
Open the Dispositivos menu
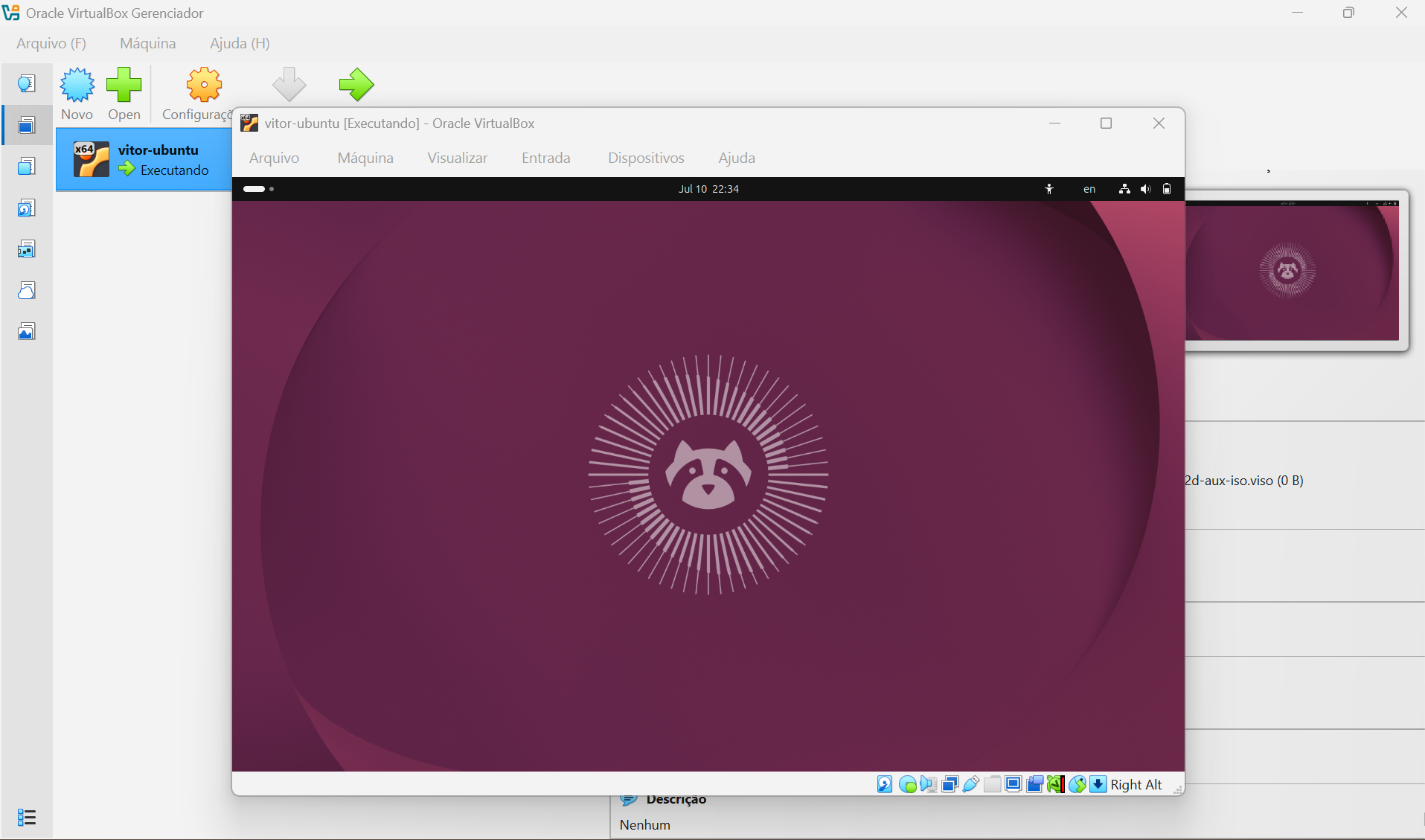(646, 158)
